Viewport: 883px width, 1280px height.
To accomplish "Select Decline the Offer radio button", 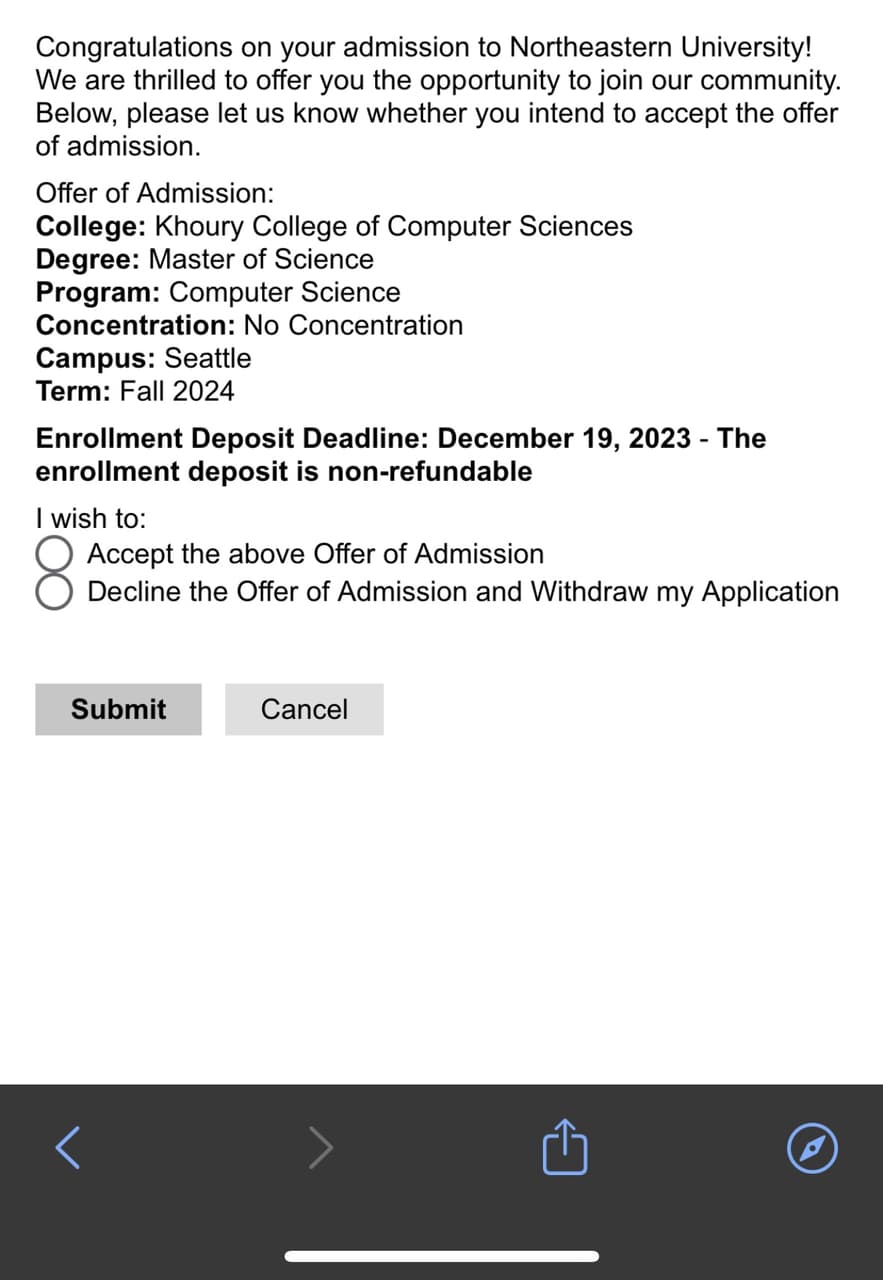I will pos(55,591).
